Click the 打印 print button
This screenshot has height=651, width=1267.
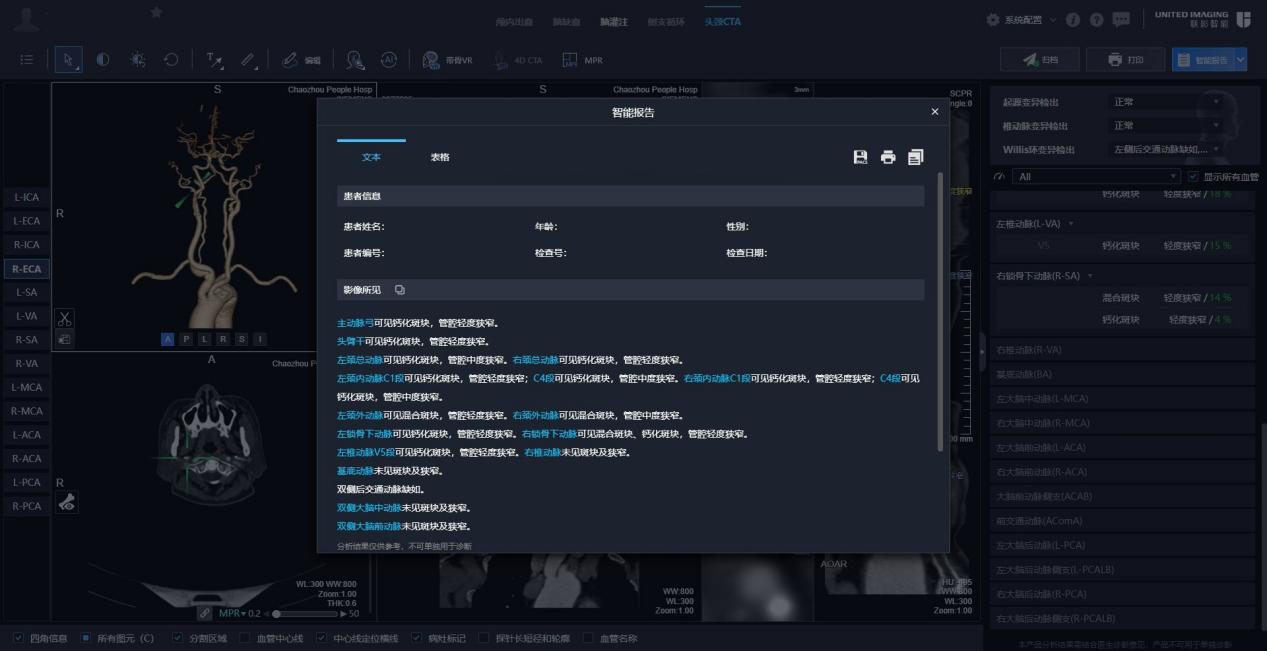coord(1125,60)
